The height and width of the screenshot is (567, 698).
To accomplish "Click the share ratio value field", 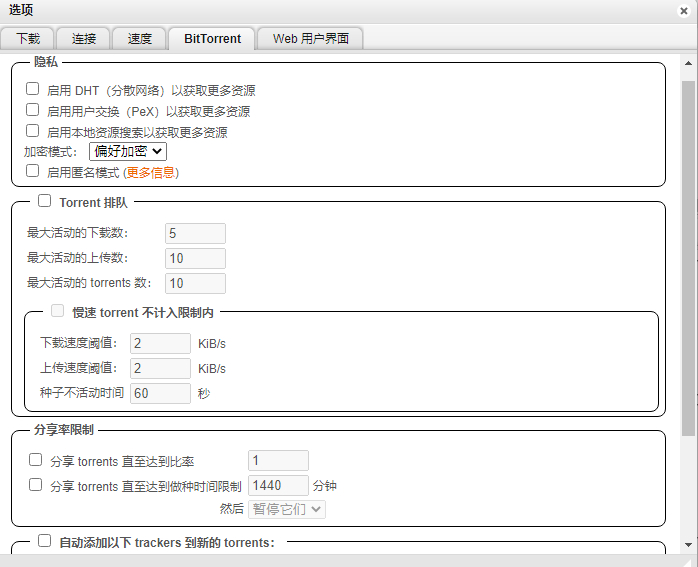I will coord(278,460).
